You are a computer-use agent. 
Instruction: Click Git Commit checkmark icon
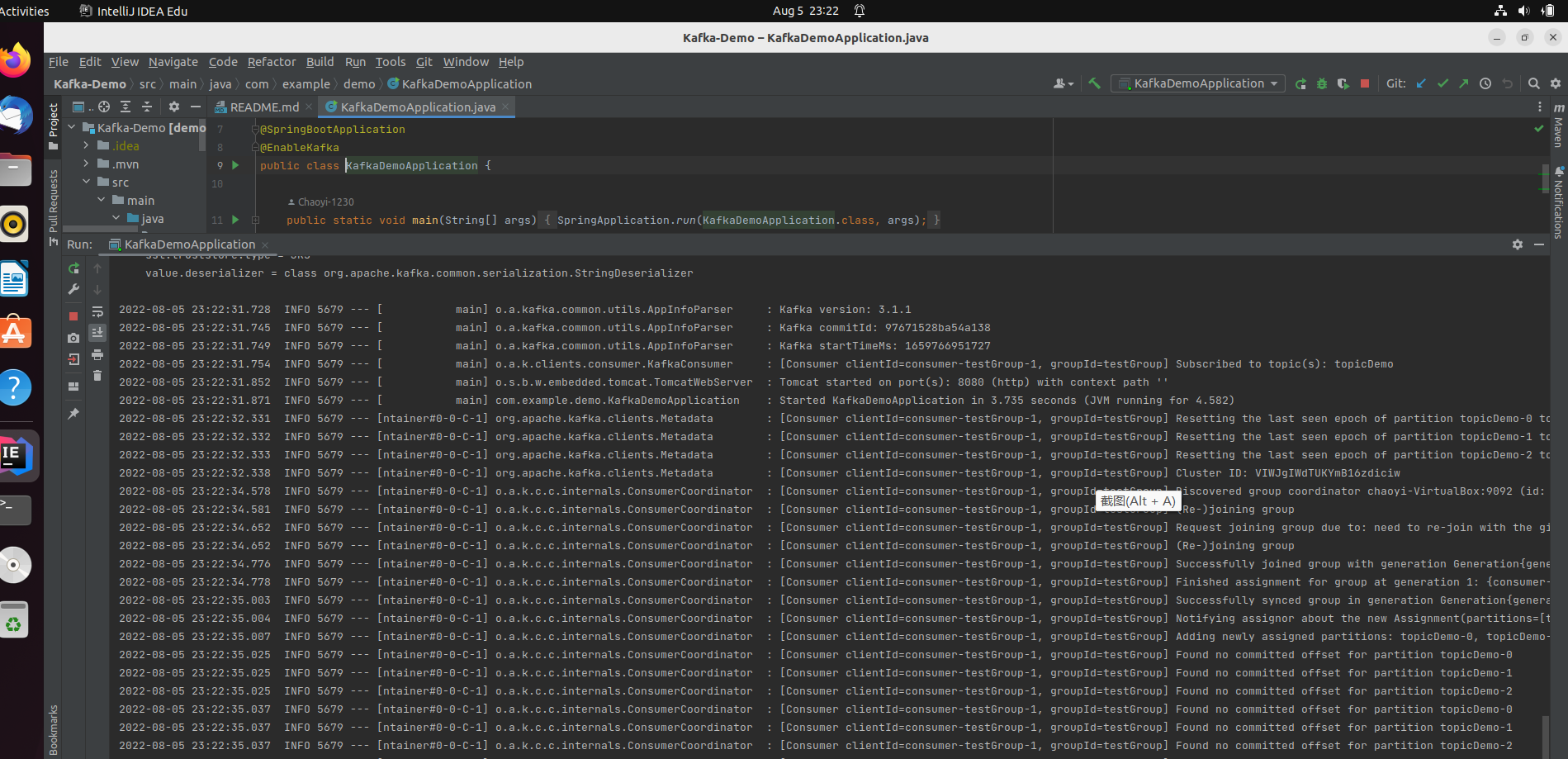(1442, 83)
